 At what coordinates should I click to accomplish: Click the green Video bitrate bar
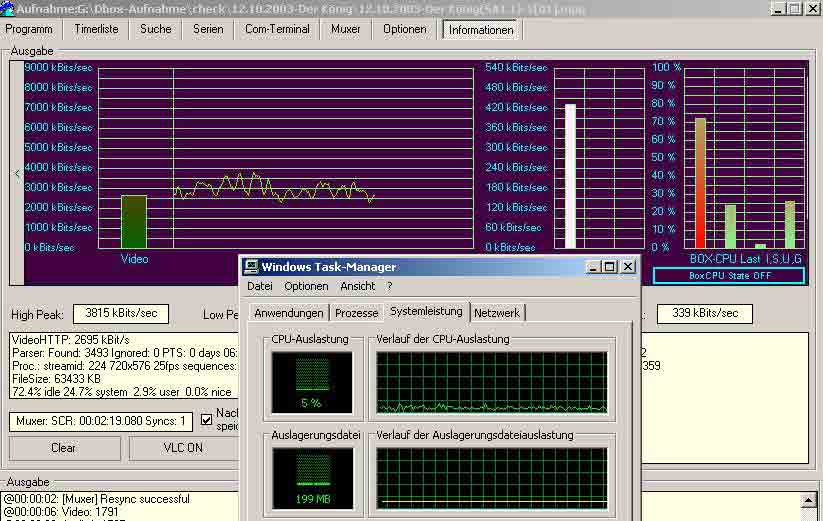134,221
